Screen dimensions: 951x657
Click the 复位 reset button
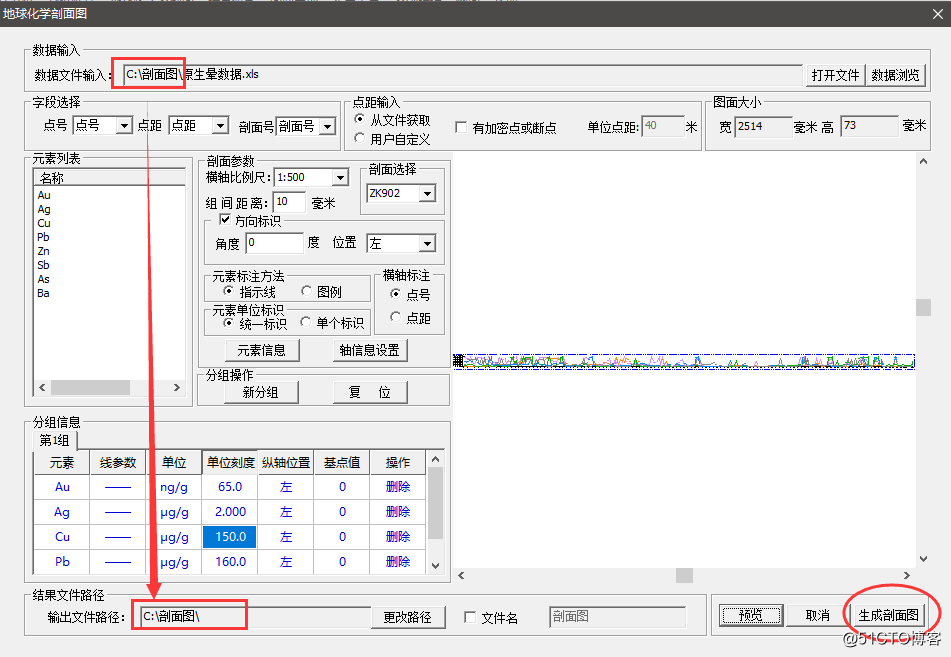370,393
